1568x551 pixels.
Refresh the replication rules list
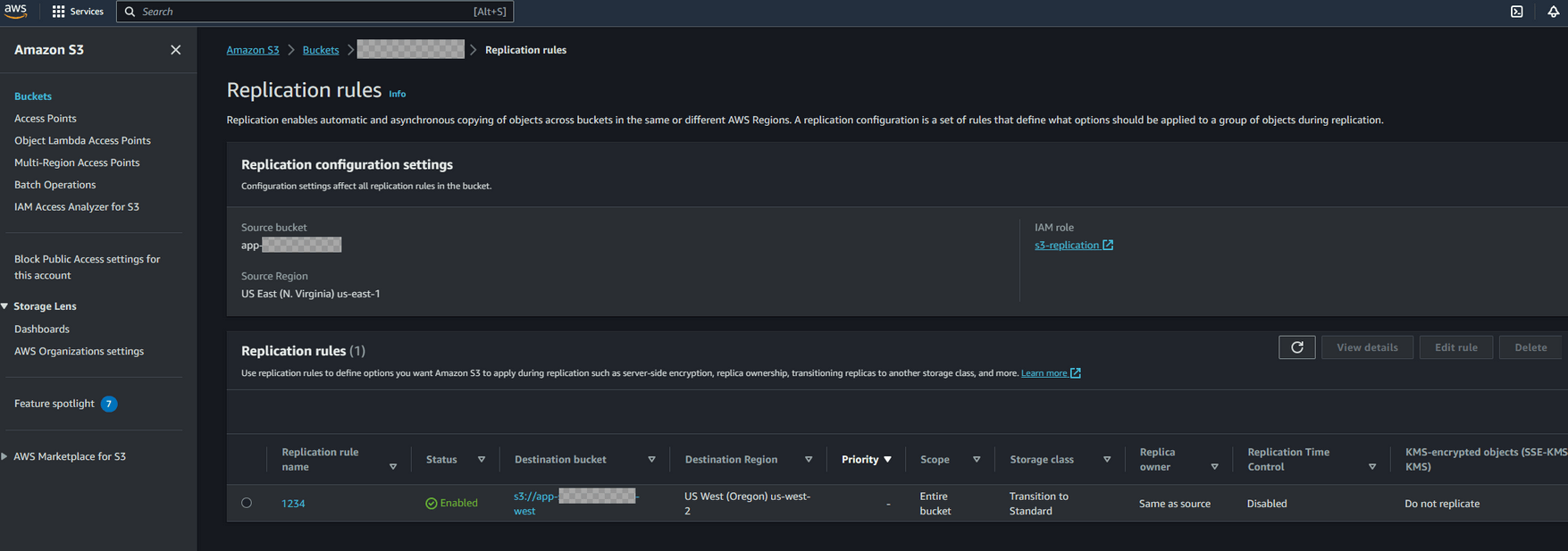[1296, 347]
